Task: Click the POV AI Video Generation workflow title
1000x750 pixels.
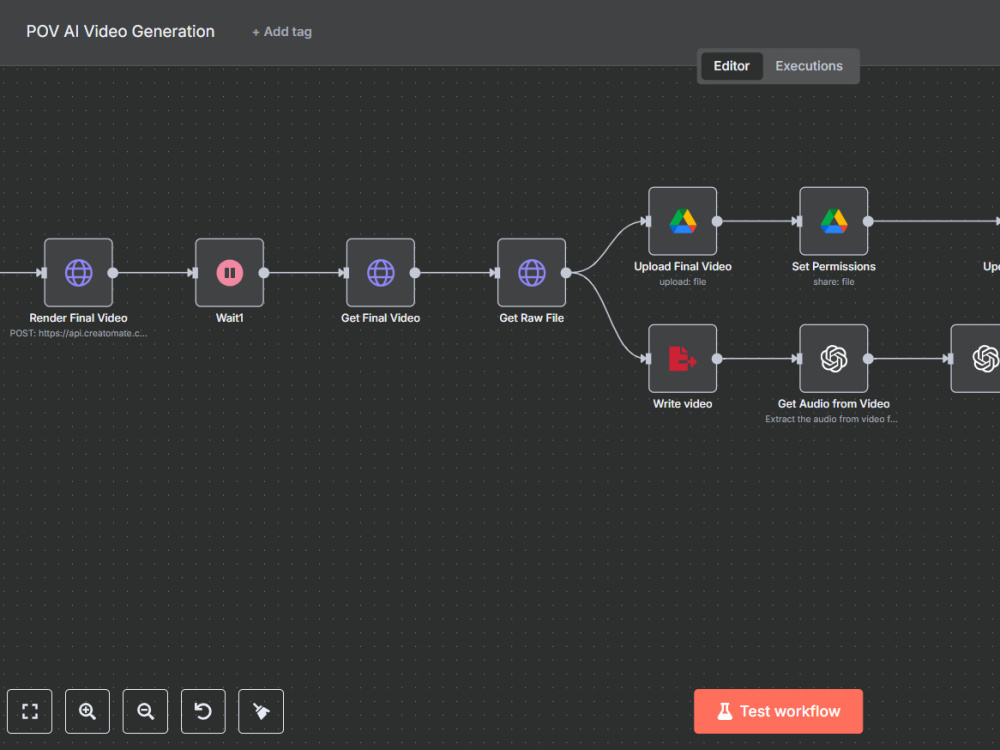Action: (x=121, y=31)
